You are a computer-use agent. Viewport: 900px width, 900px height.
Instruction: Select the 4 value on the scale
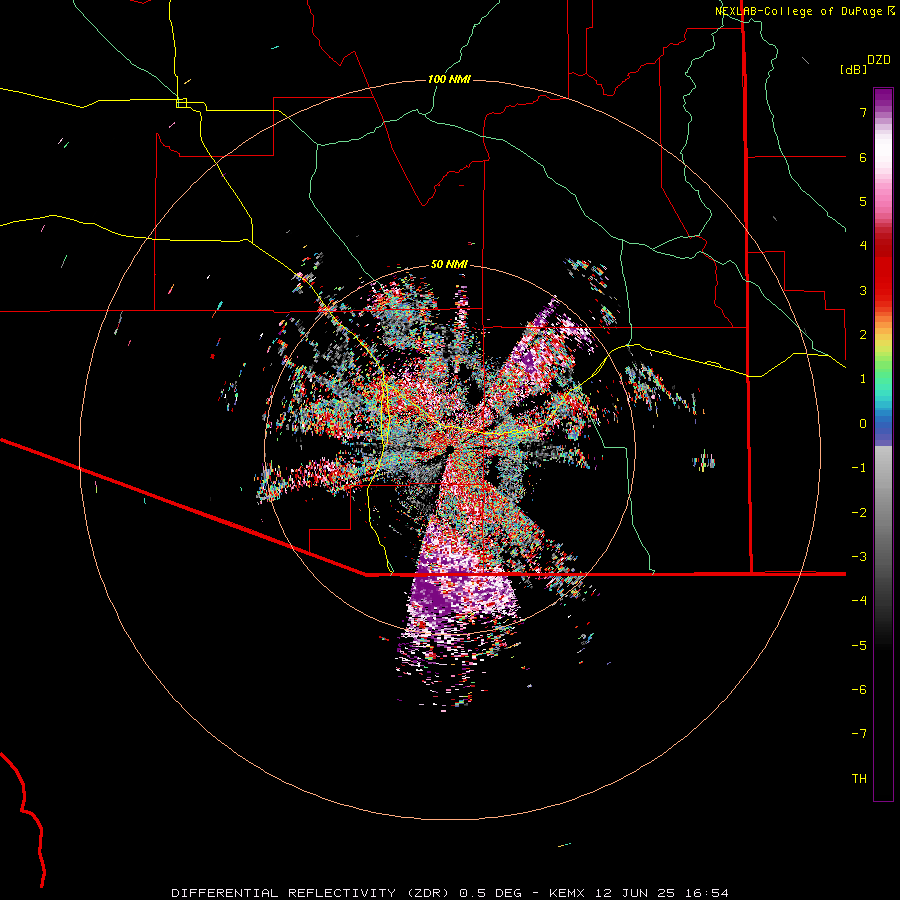coord(863,246)
